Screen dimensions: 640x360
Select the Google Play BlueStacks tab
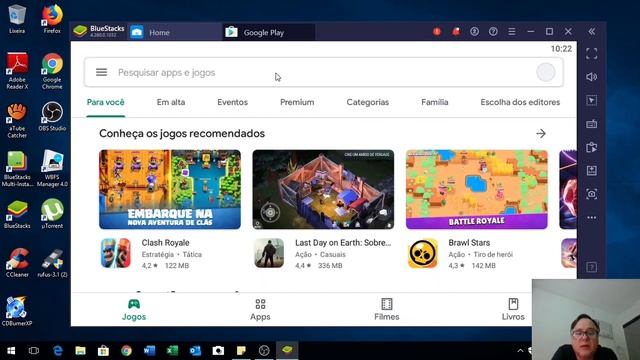[x=269, y=32]
